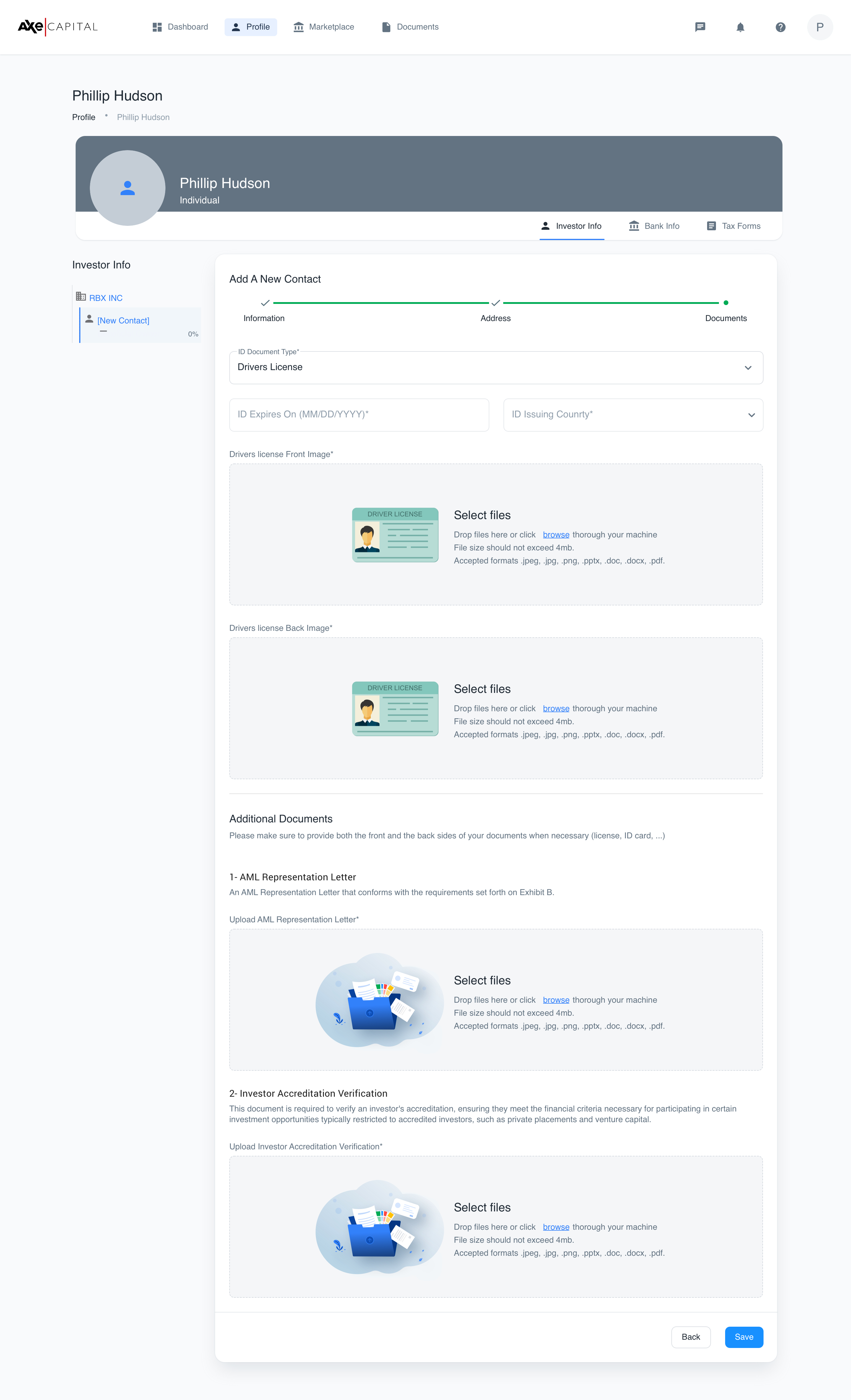Open the help question mark icon

[x=780, y=27]
